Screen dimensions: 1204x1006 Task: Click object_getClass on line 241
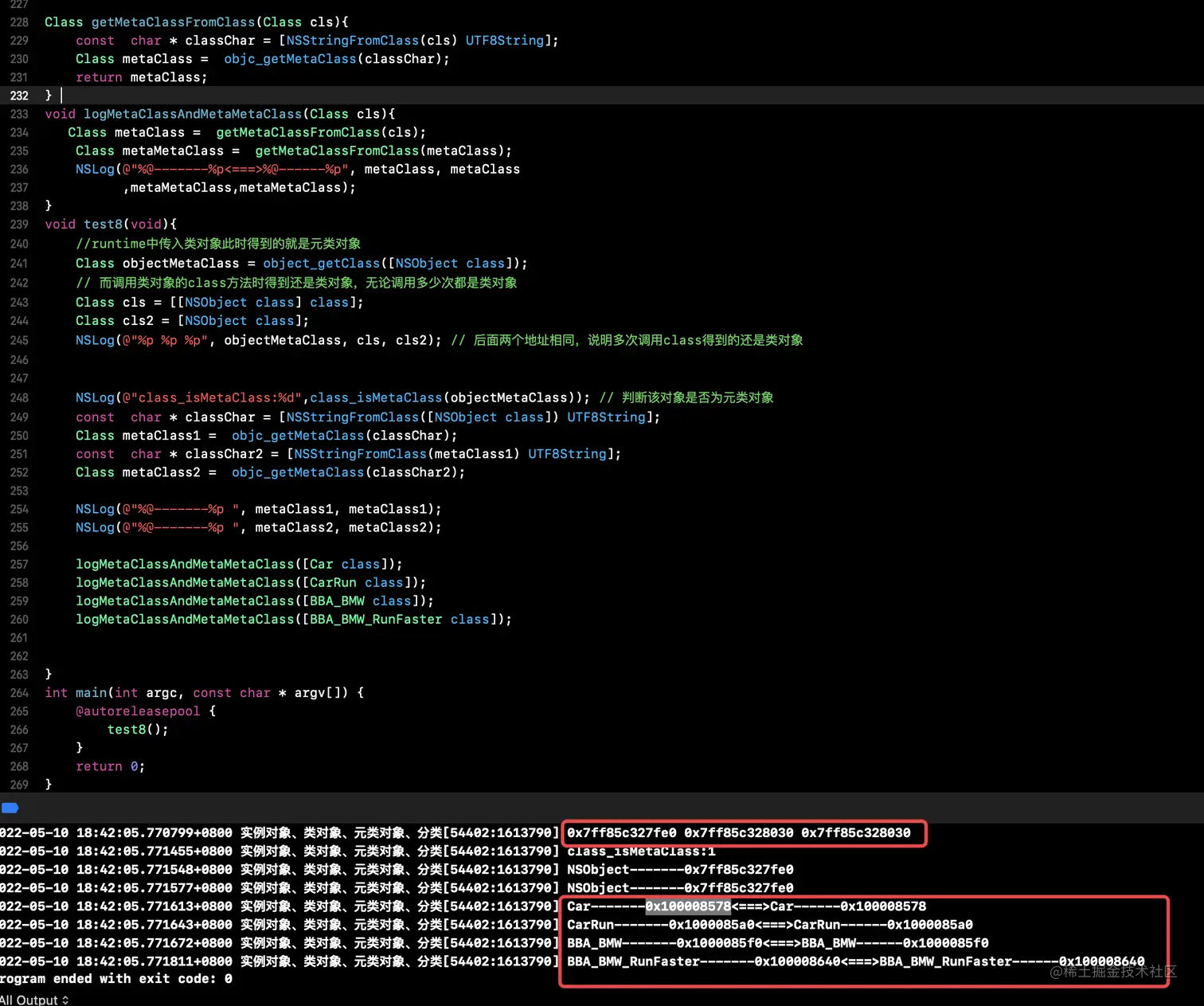tap(322, 263)
